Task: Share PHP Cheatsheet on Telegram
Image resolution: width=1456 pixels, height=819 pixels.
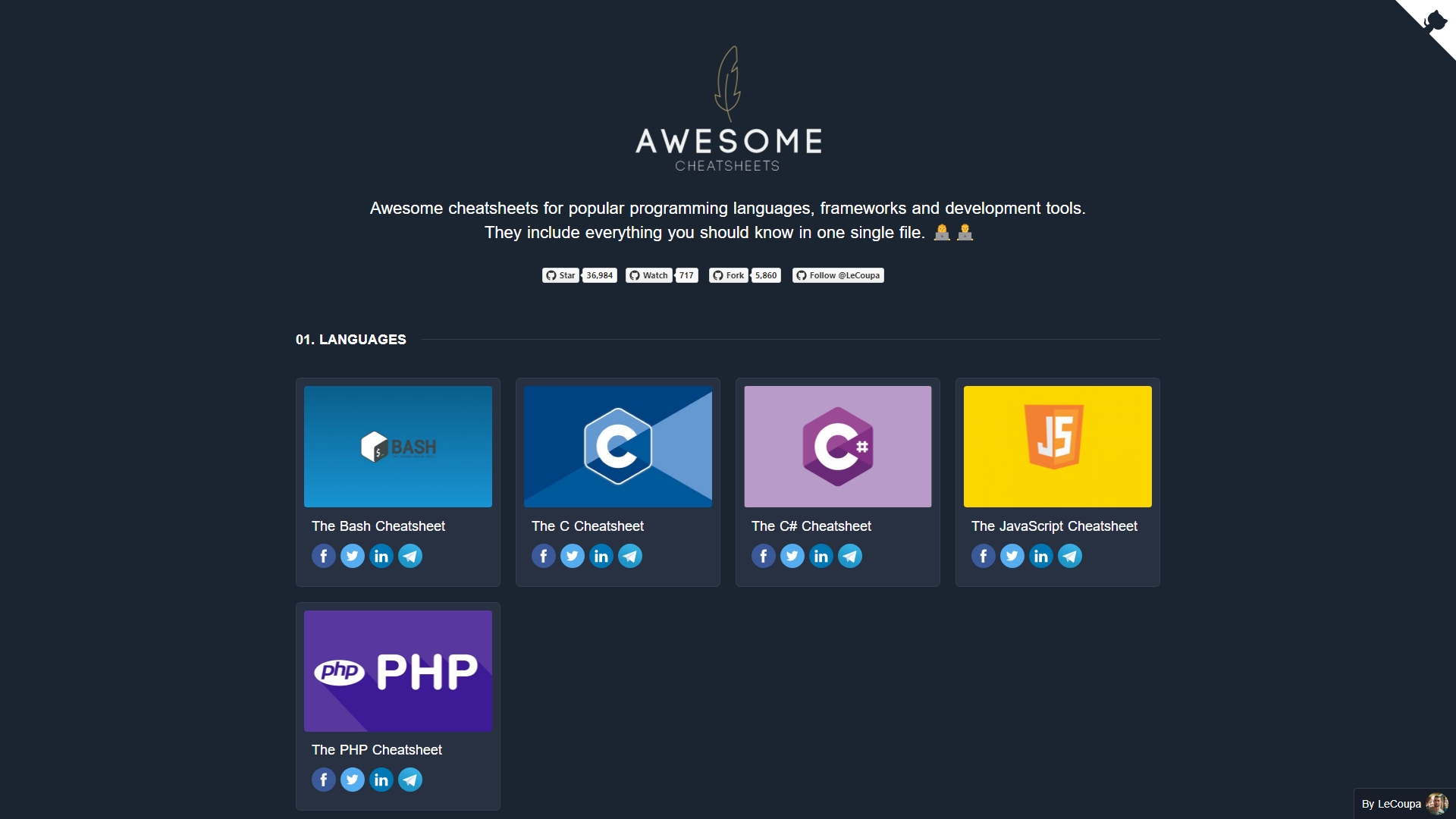Action: point(410,780)
